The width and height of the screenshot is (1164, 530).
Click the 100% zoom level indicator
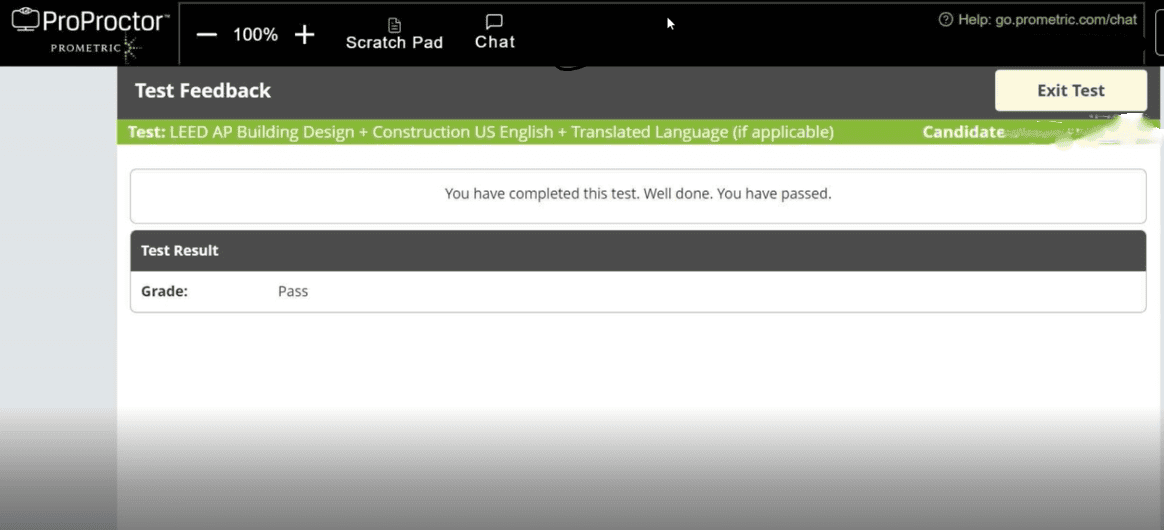pos(255,35)
